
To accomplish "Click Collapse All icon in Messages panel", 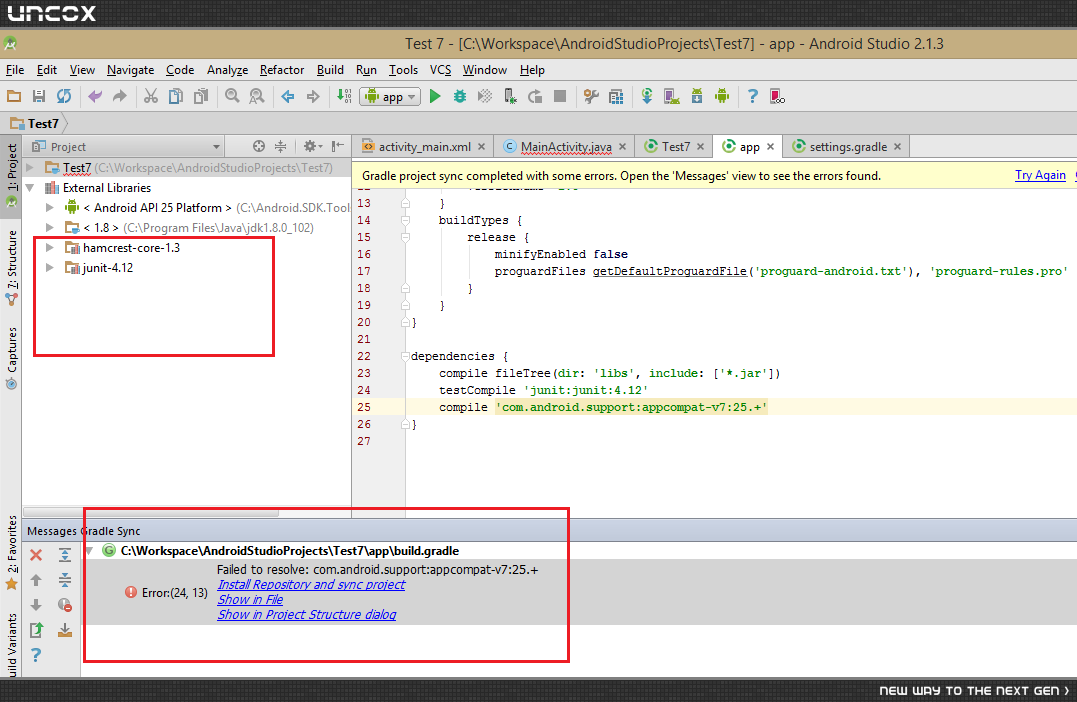I will [x=65, y=580].
